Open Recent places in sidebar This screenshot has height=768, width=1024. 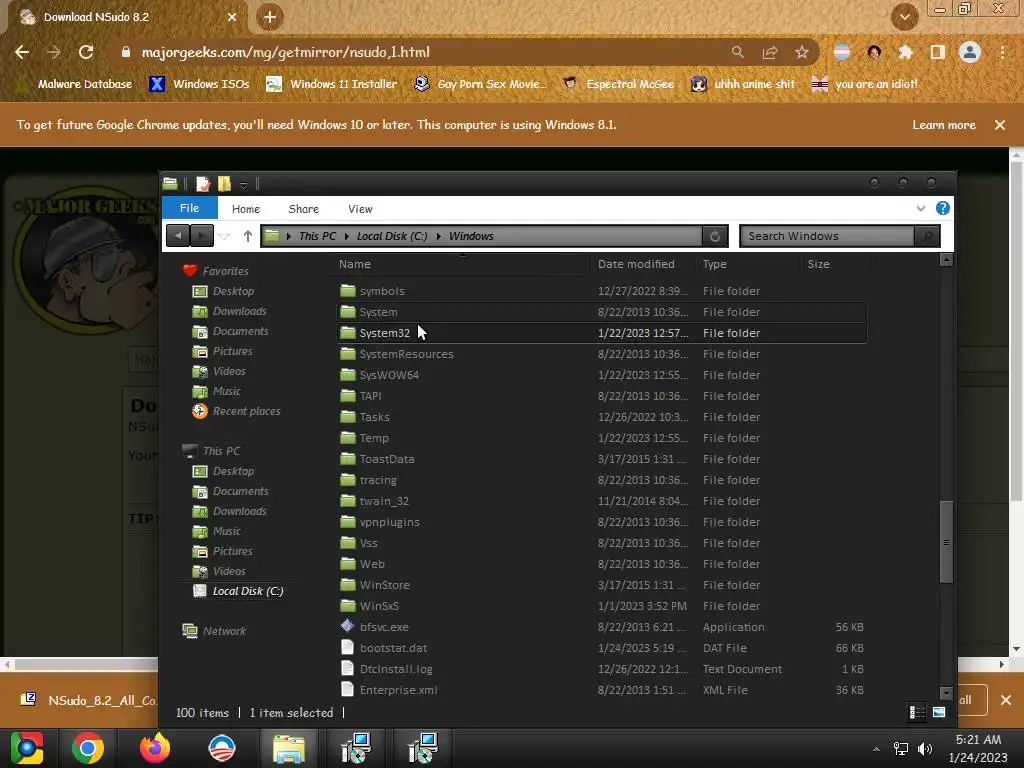tap(246, 411)
